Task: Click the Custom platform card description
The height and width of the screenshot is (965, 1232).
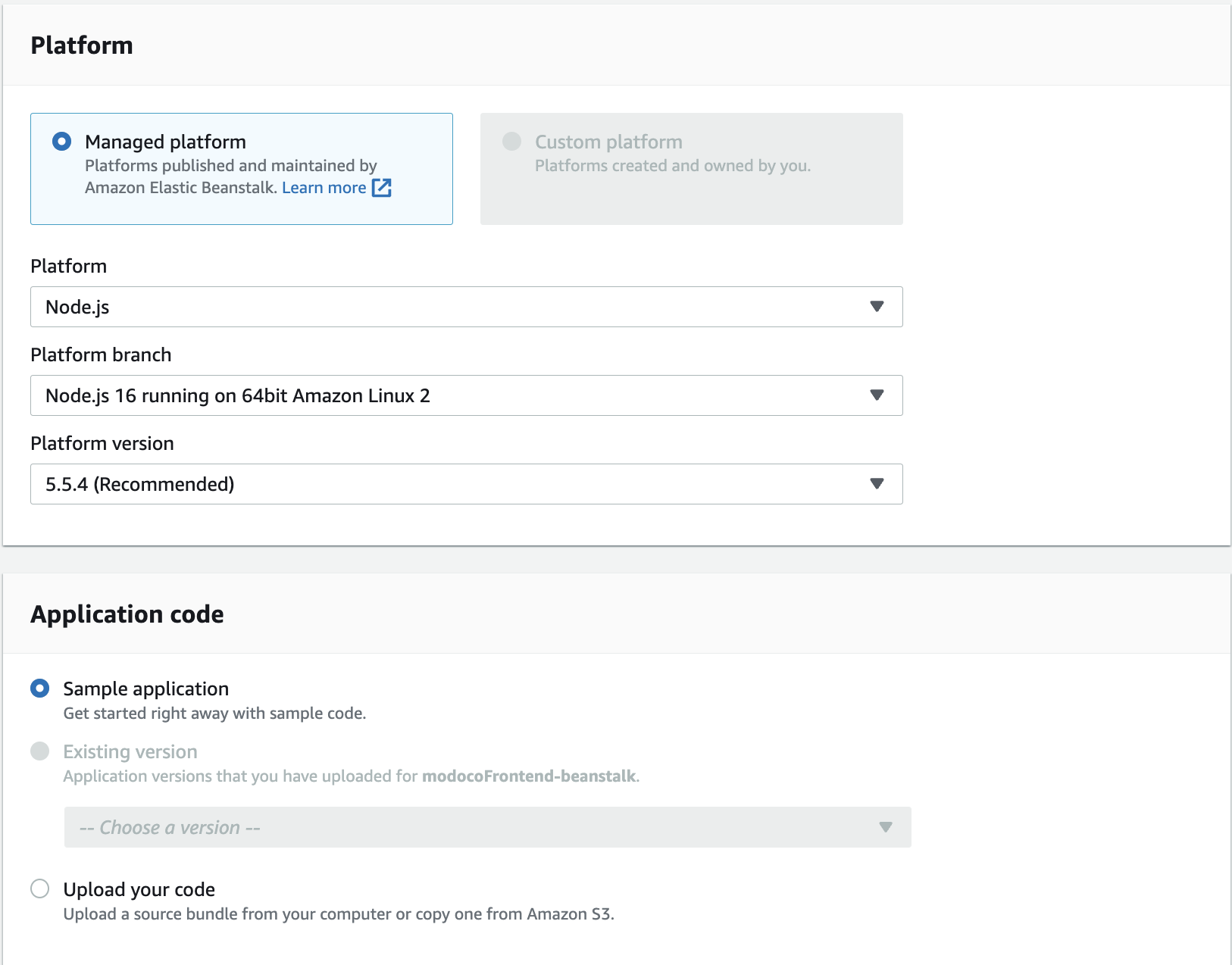Action: [x=673, y=166]
